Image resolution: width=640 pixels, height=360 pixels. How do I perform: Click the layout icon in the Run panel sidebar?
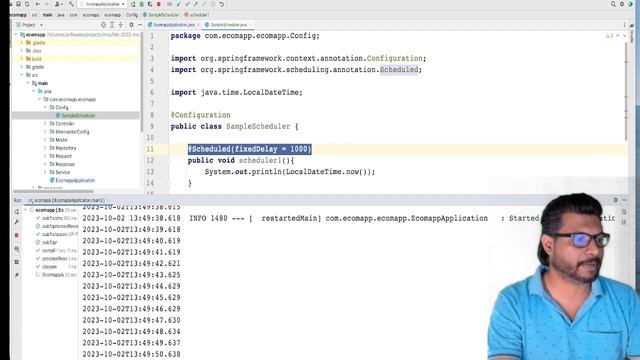[x=17, y=262]
